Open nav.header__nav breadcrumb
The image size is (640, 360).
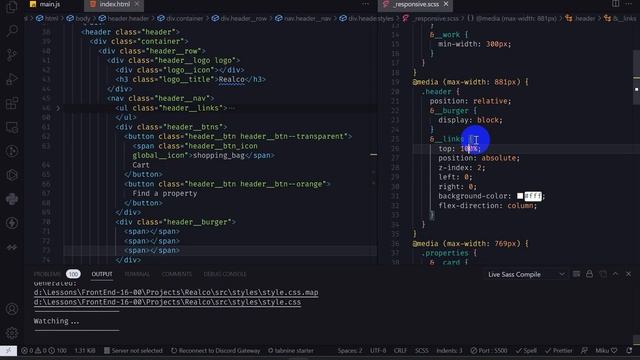click(x=303, y=18)
